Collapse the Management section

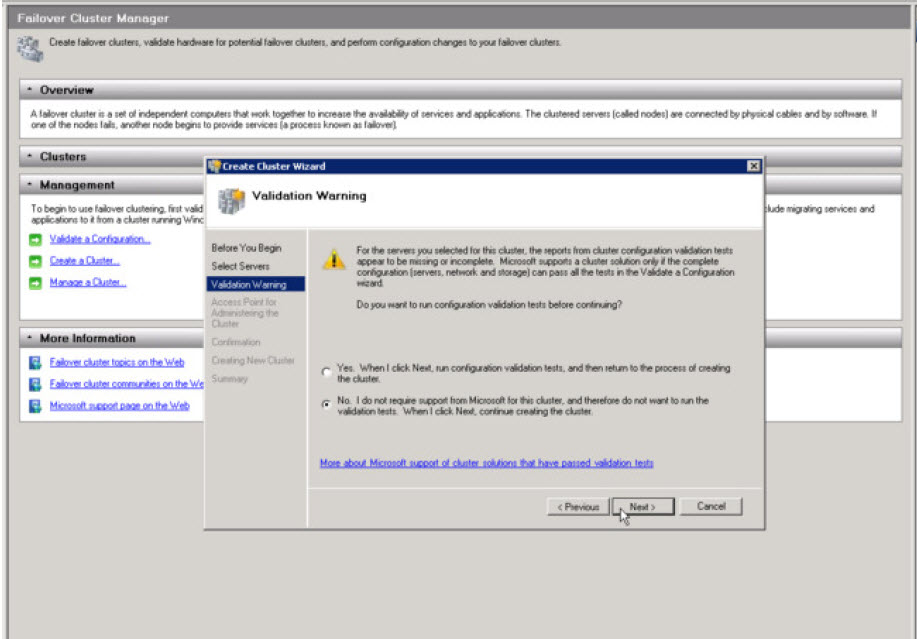point(29,185)
